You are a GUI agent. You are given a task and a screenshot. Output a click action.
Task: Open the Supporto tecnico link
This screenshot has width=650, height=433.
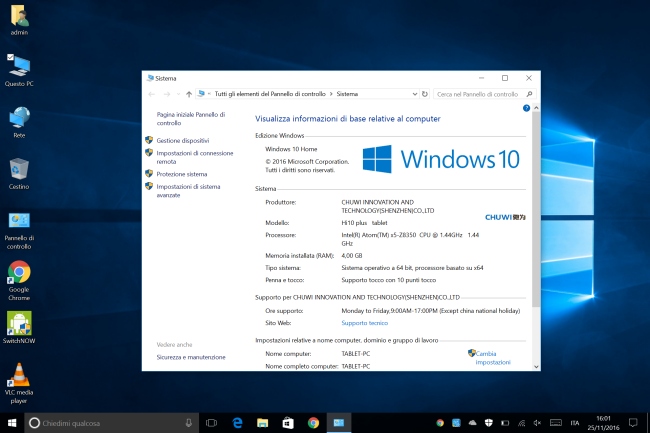tap(365, 323)
